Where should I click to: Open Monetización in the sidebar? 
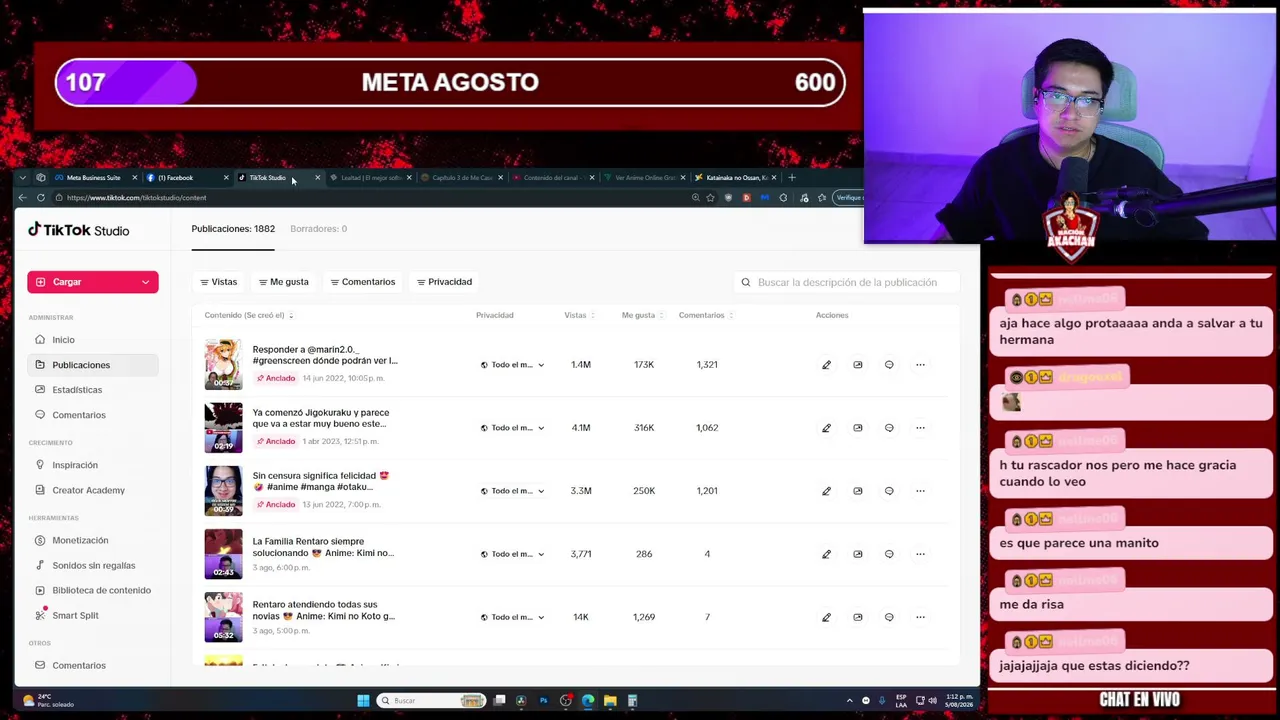(x=92, y=541)
